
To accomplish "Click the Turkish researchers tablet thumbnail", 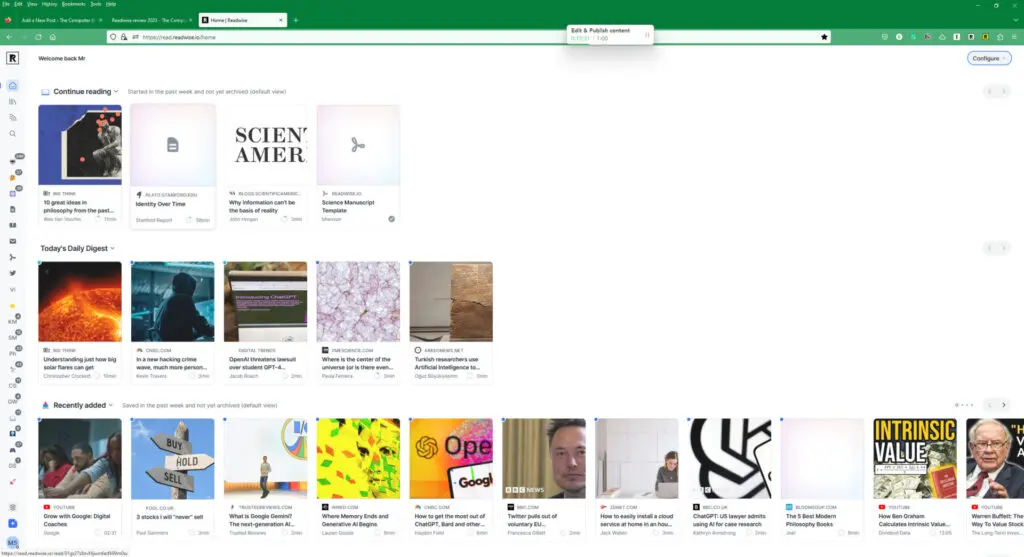I will pos(451,302).
